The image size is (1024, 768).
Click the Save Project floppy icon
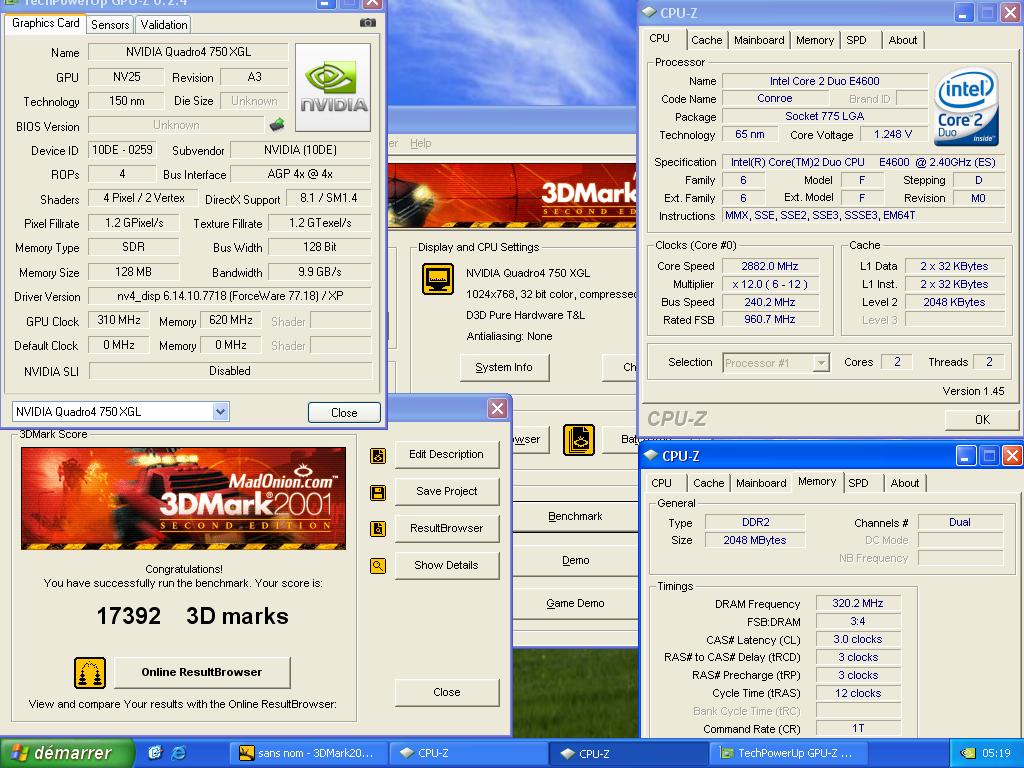377,492
